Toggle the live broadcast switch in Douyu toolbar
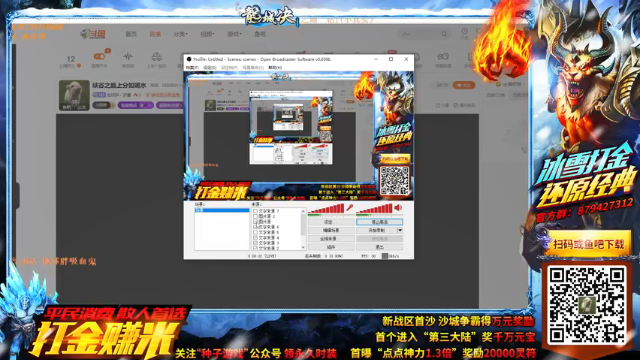The image size is (640, 360). 99,56
